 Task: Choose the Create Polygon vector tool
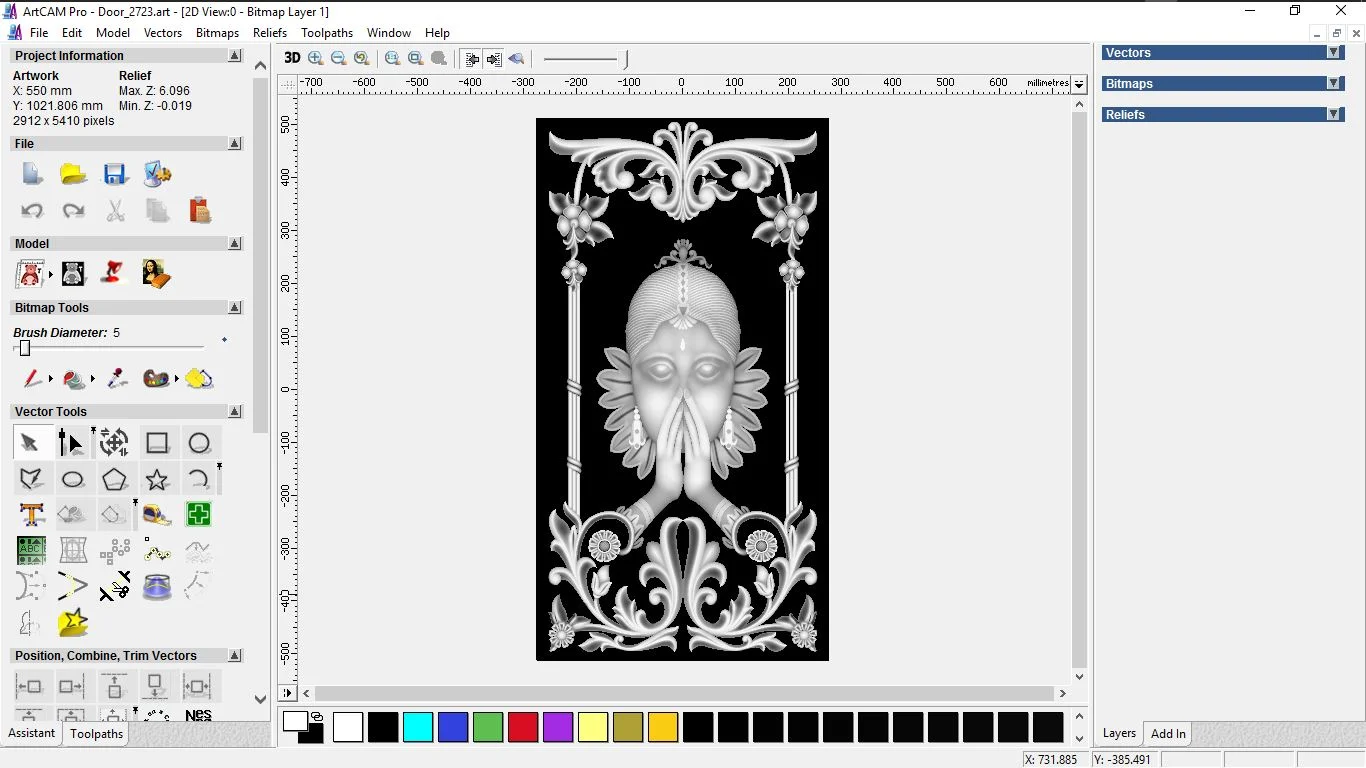point(115,479)
